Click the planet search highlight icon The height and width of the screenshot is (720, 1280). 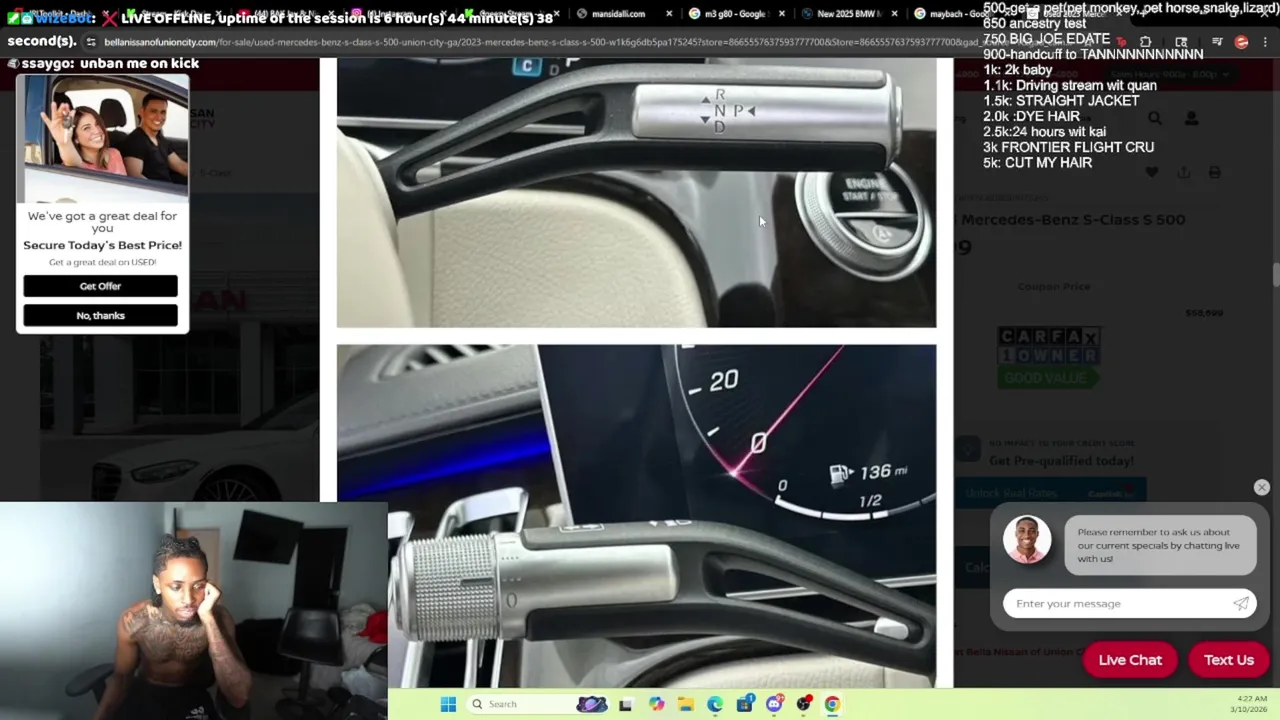[591, 704]
